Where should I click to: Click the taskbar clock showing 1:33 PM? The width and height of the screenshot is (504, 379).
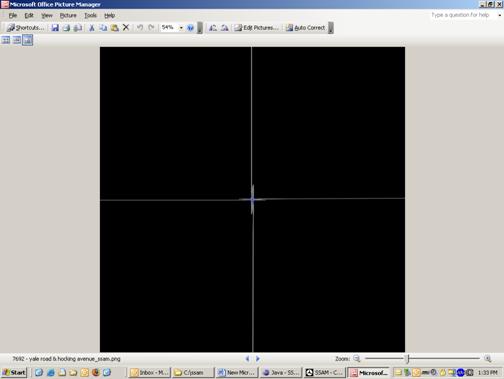coord(488,372)
